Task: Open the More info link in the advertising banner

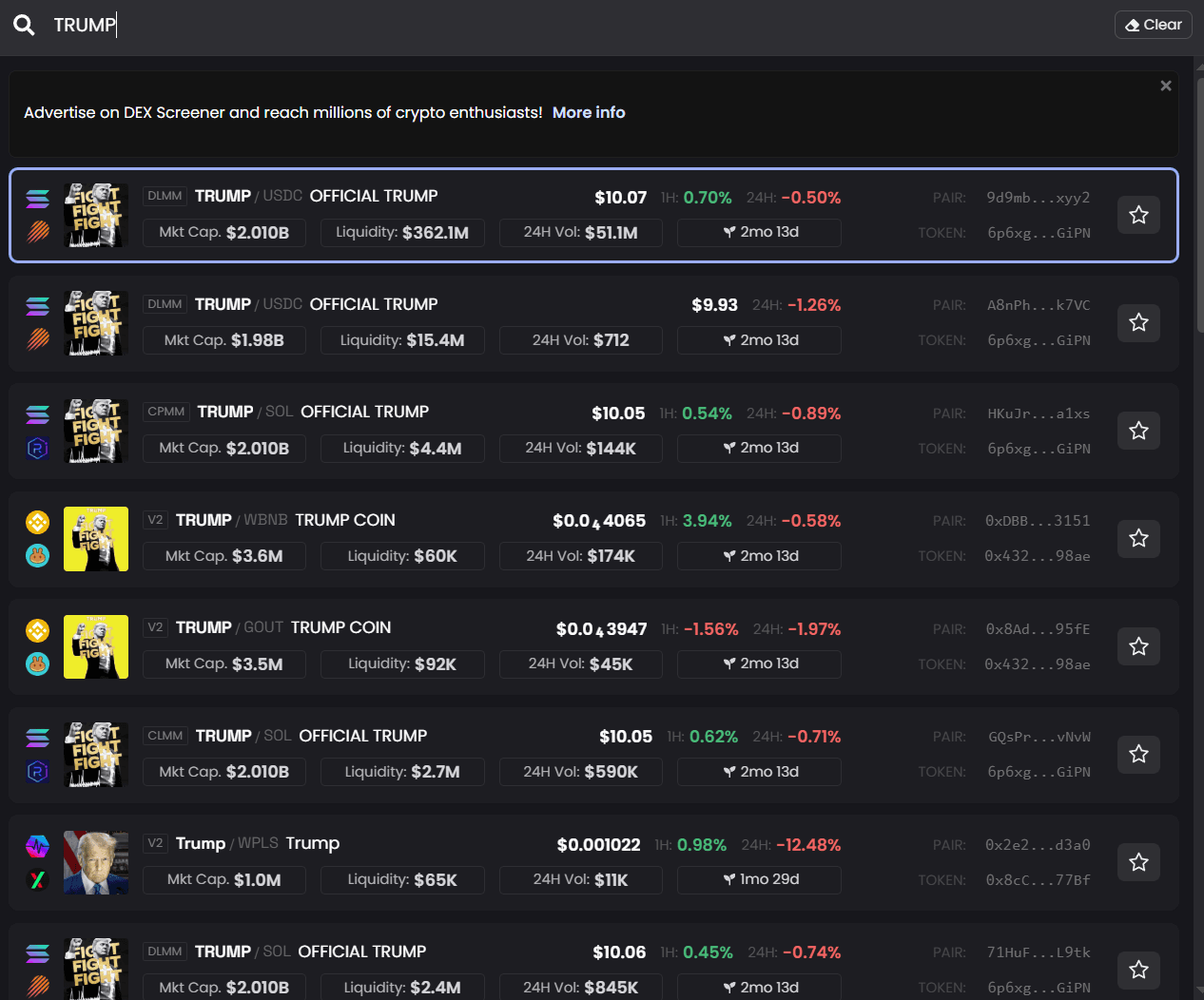Action: point(588,112)
